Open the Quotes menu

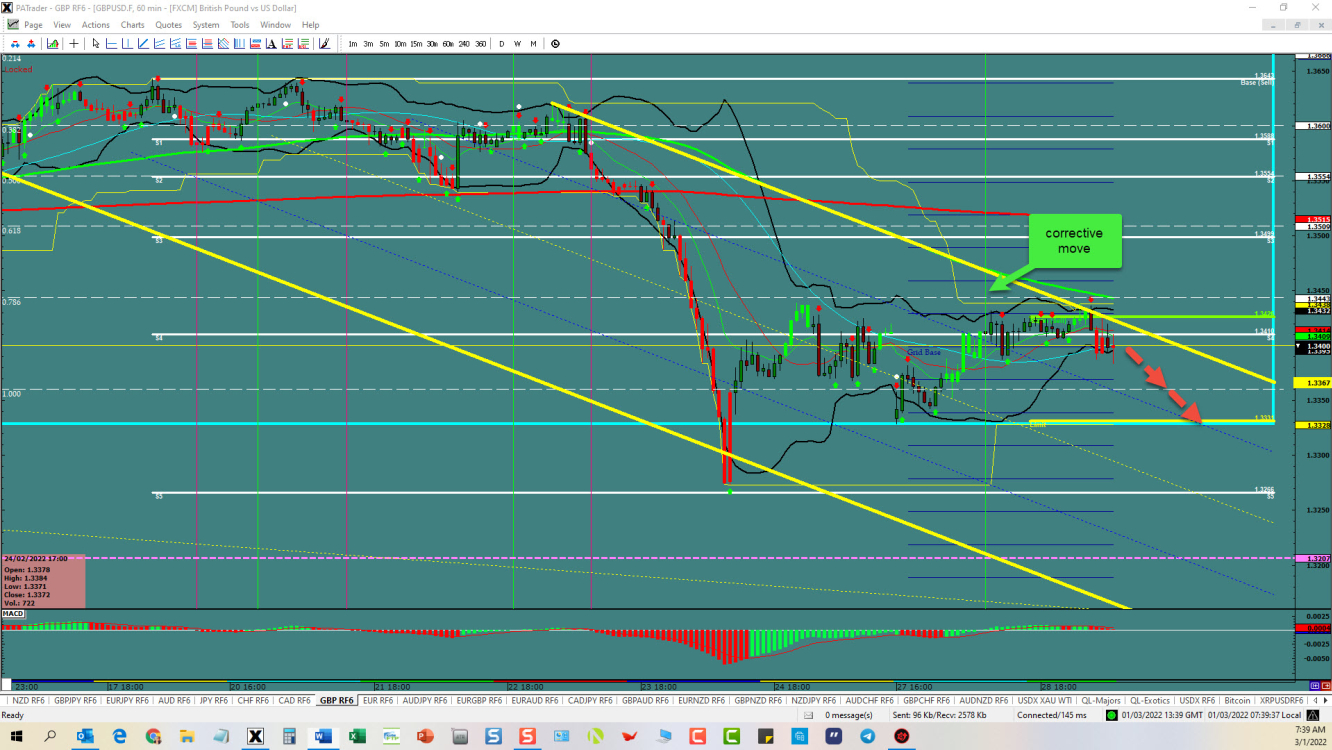[x=169, y=24]
